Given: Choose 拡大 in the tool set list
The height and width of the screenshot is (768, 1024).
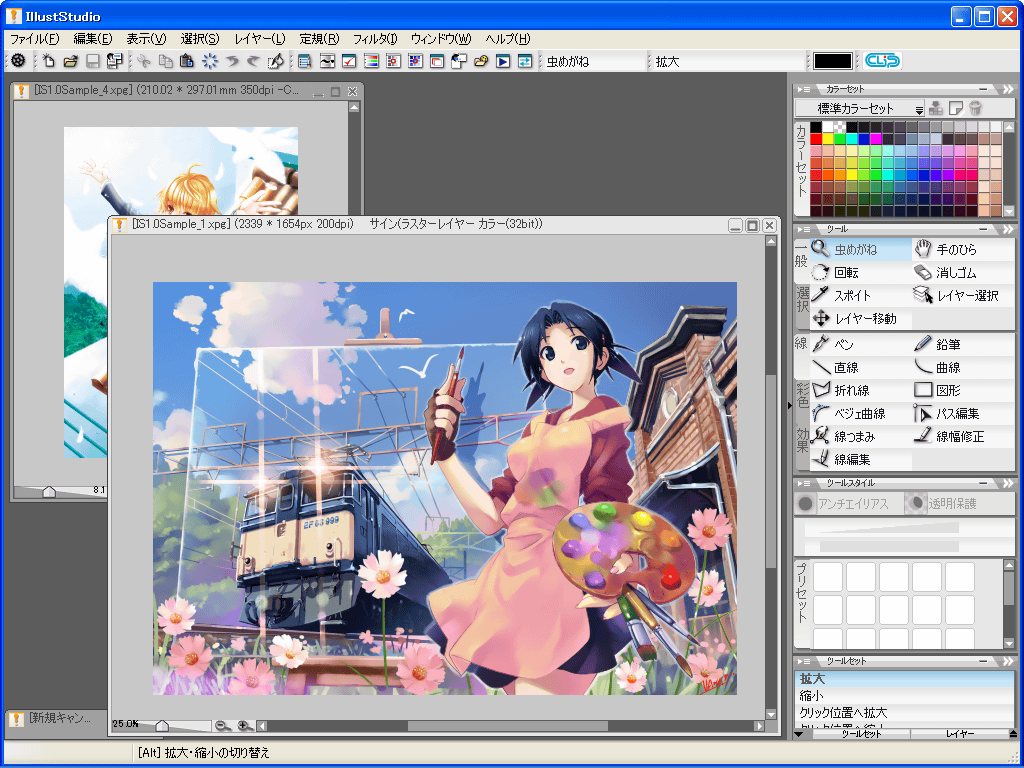Looking at the screenshot, I should click(904, 679).
